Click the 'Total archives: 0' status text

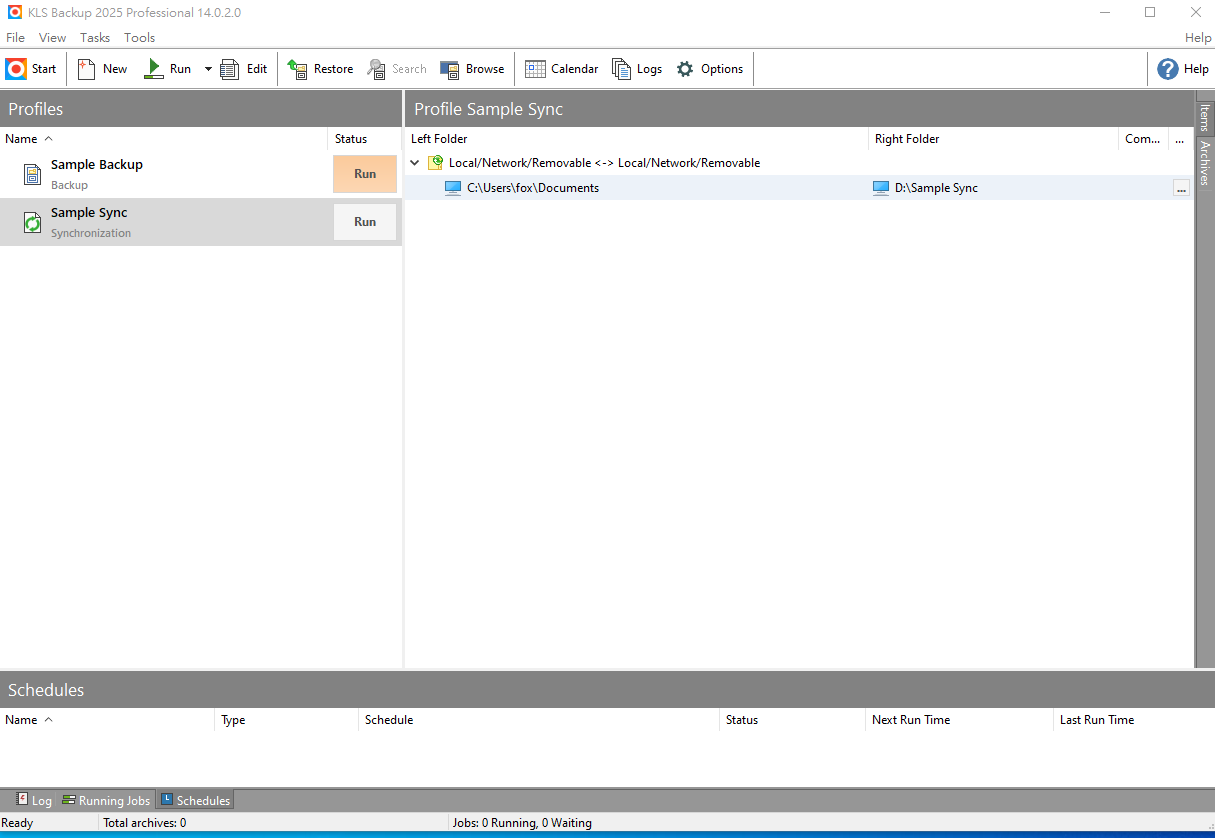[x=144, y=823]
